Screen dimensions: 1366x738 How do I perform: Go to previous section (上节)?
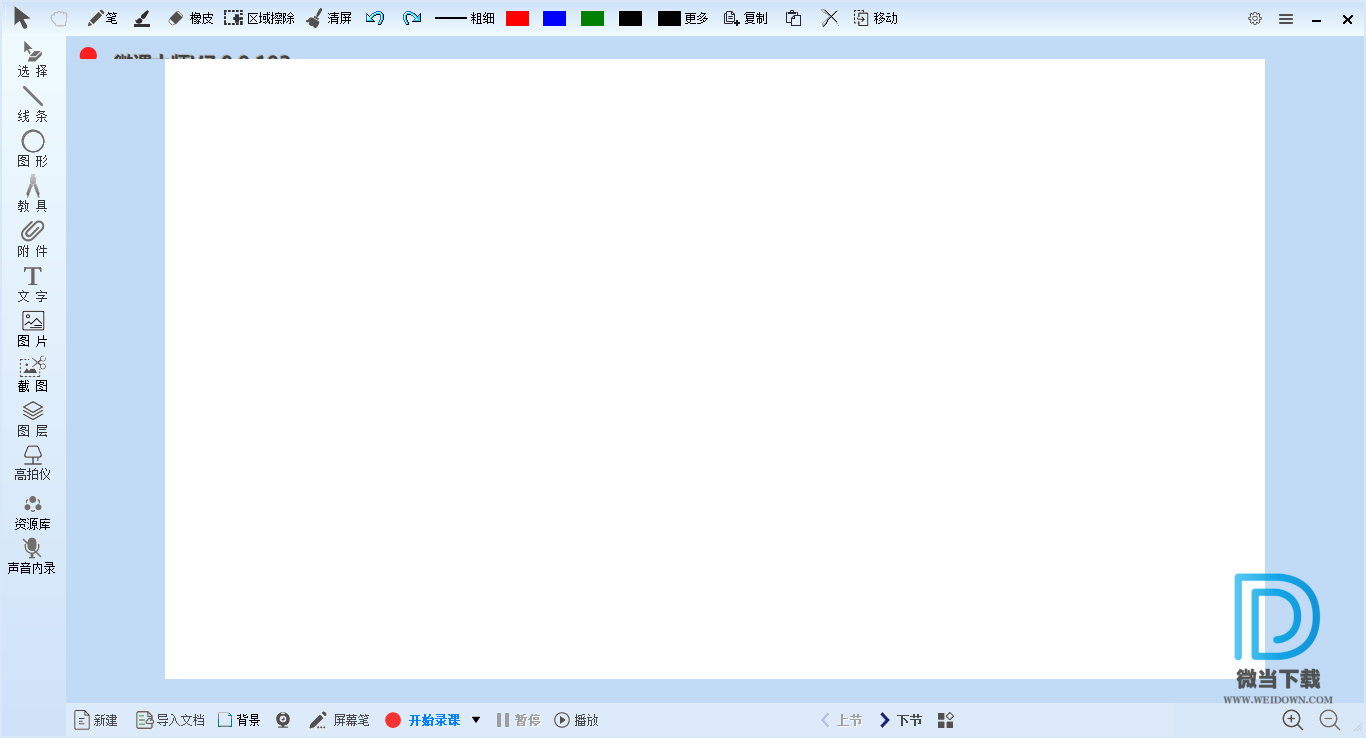coord(841,720)
